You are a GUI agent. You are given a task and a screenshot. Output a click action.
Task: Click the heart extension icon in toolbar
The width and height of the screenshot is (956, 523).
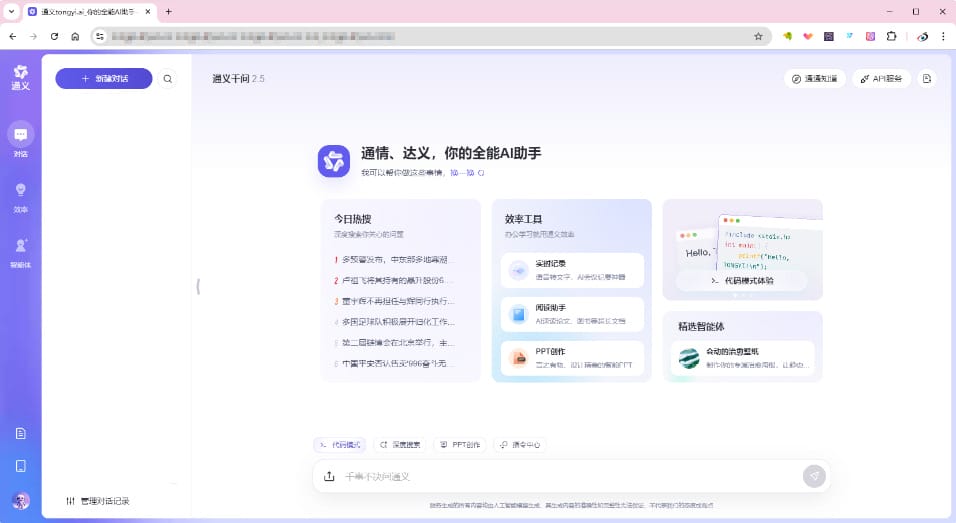point(808,37)
